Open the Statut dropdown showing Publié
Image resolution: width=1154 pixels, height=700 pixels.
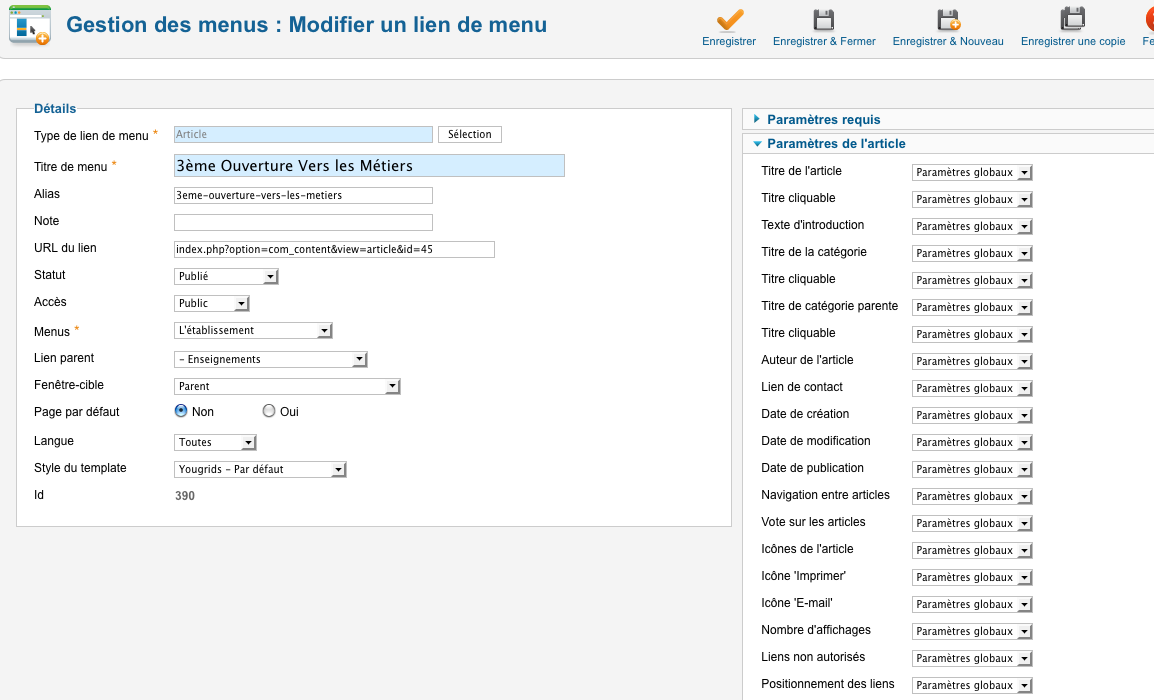pos(226,277)
